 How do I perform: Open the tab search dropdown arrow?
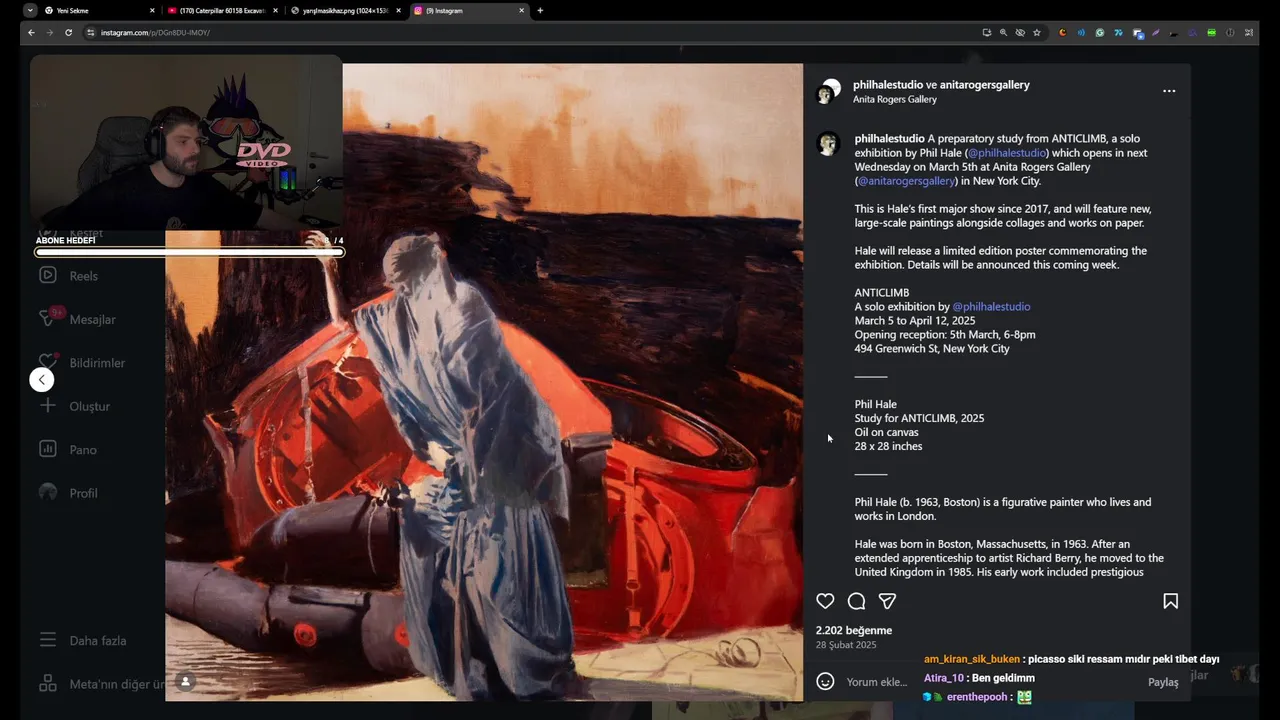(30, 10)
